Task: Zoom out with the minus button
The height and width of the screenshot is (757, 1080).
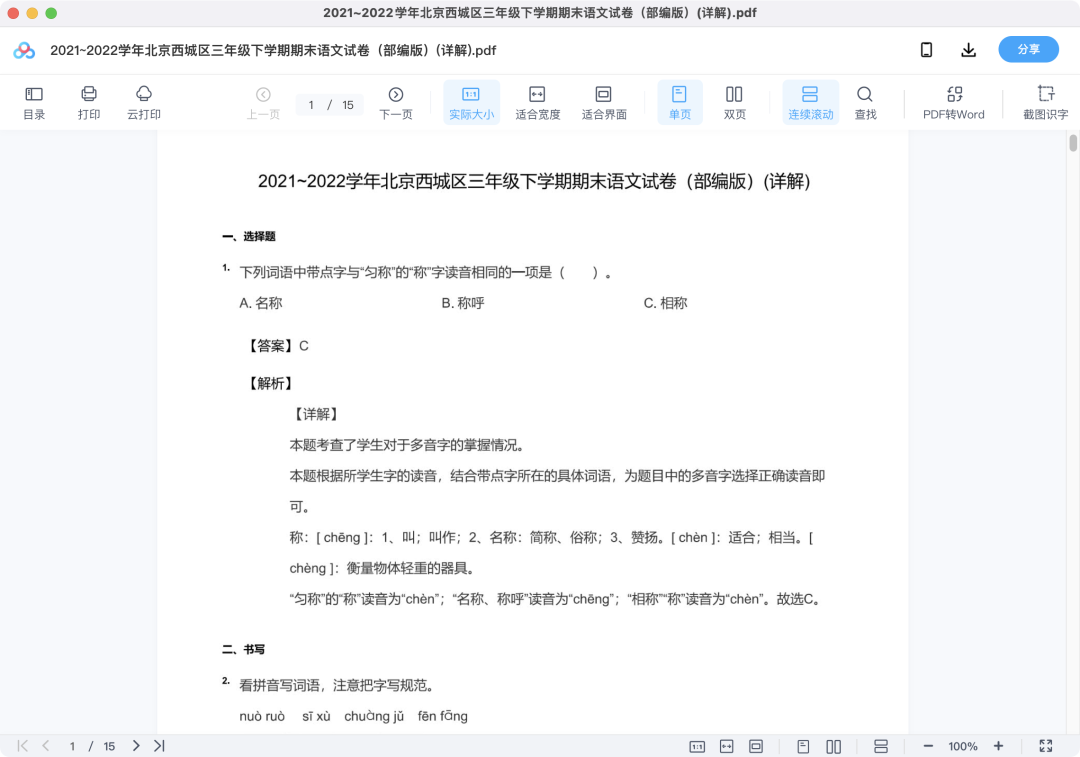Action: 928,746
